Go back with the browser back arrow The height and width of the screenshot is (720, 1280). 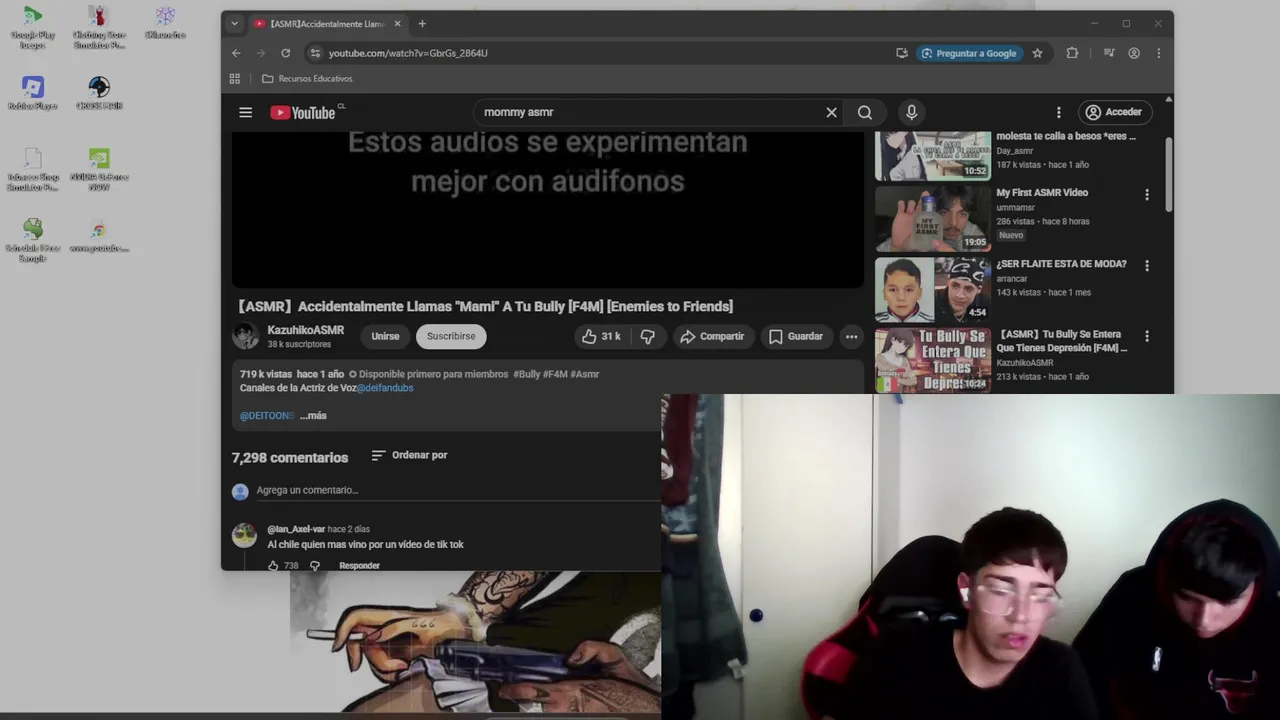236,53
